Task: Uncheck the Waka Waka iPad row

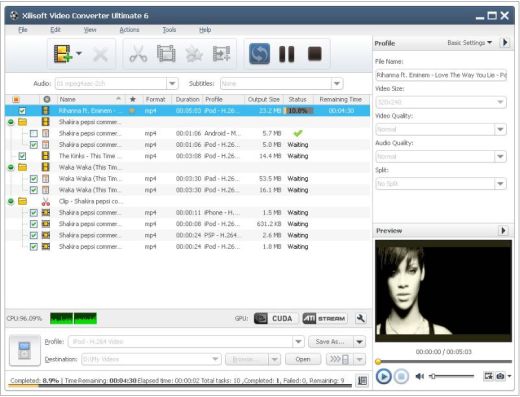Action: tap(34, 179)
